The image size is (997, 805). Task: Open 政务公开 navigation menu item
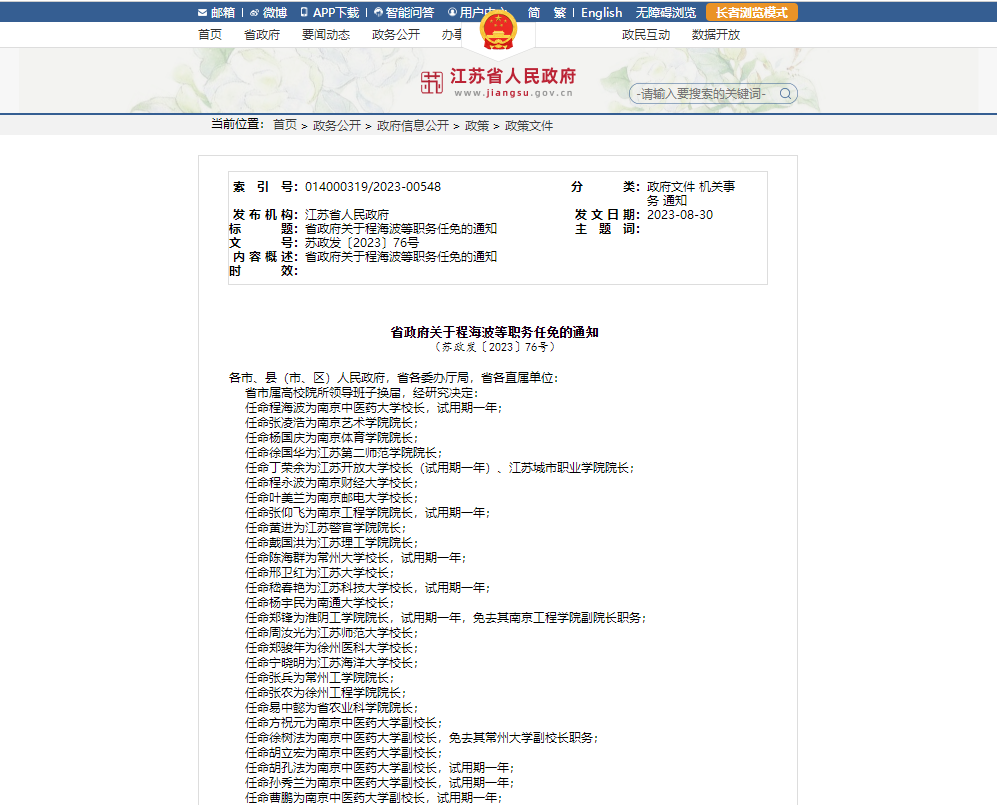click(x=395, y=35)
